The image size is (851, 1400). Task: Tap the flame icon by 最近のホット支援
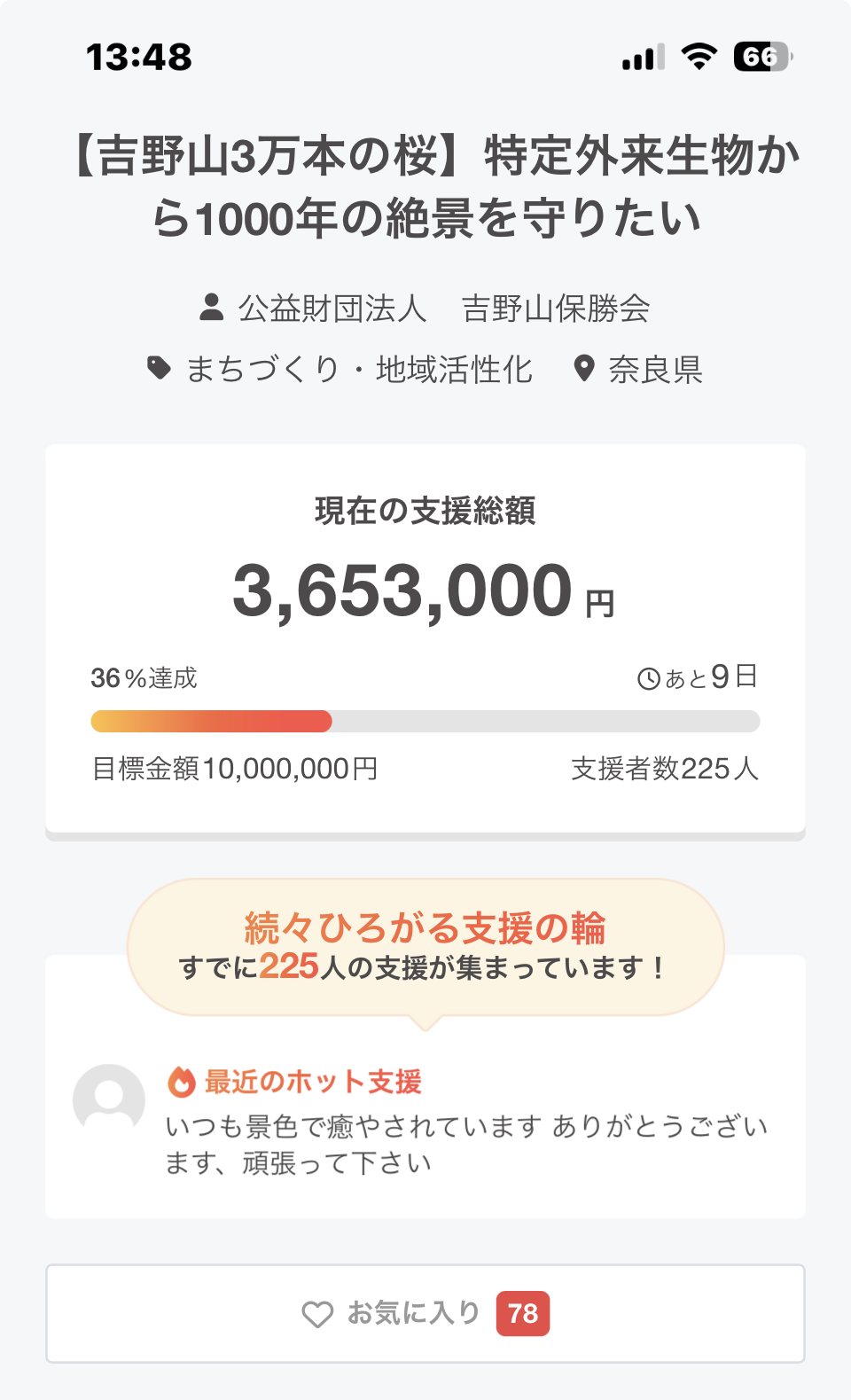pyautogui.click(x=182, y=1082)
